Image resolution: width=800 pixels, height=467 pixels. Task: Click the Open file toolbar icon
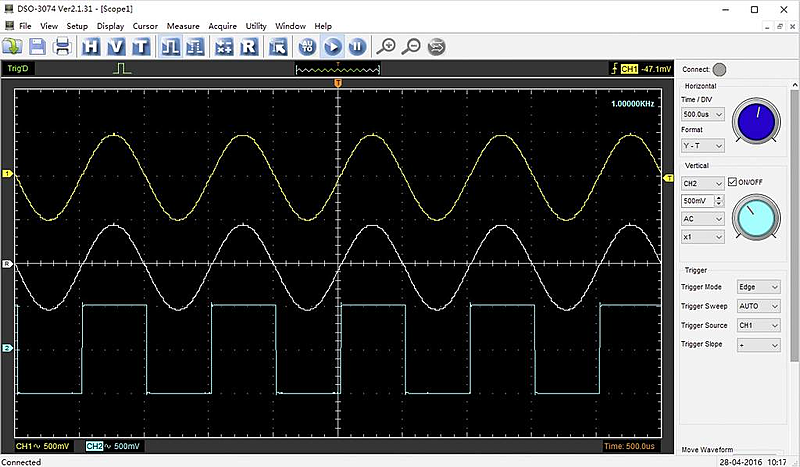coord(13,46)
